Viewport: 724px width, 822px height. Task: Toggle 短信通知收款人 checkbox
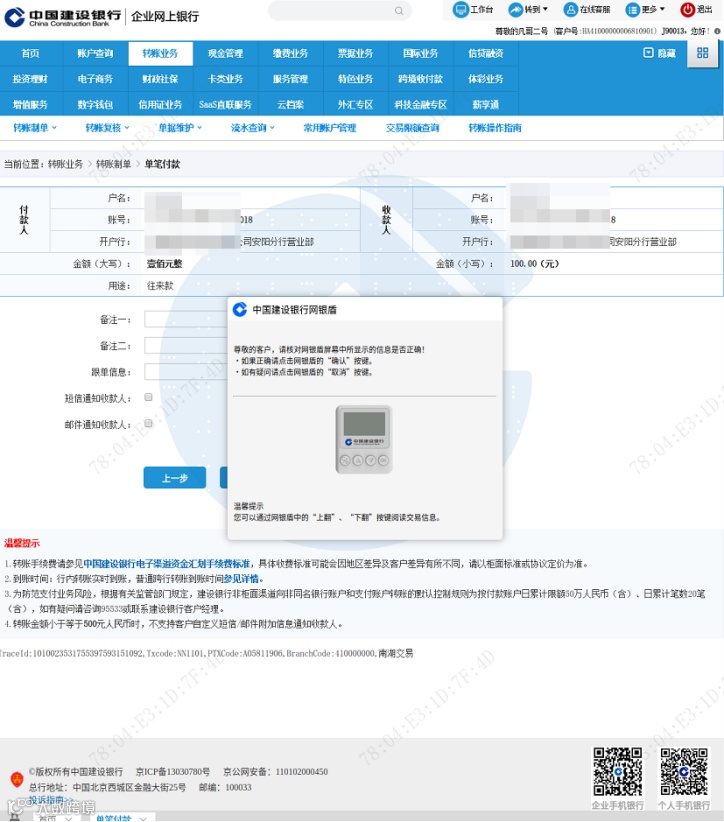click(x=148, y=397)
